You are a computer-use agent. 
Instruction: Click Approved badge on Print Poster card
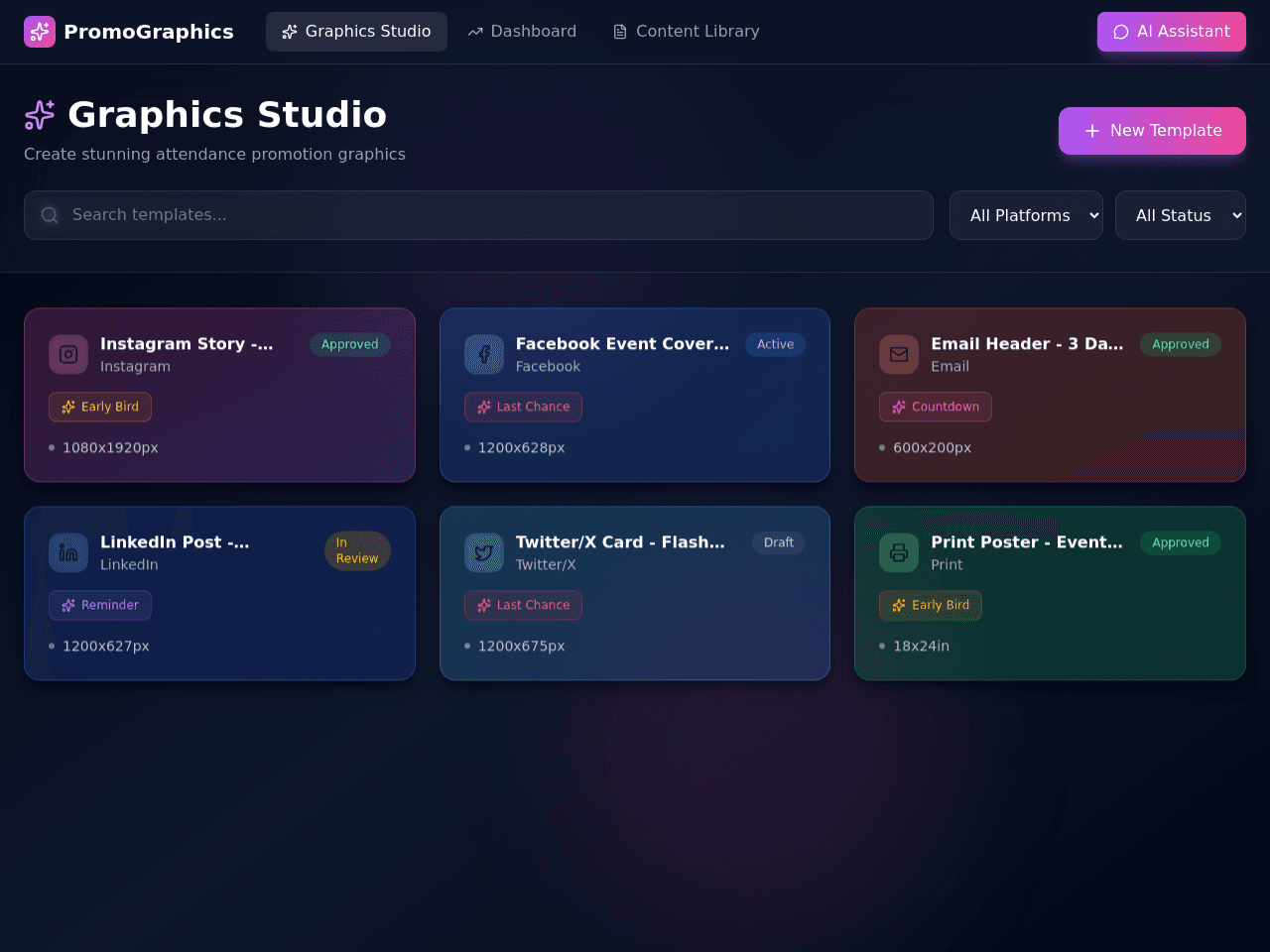(1181, 542)
